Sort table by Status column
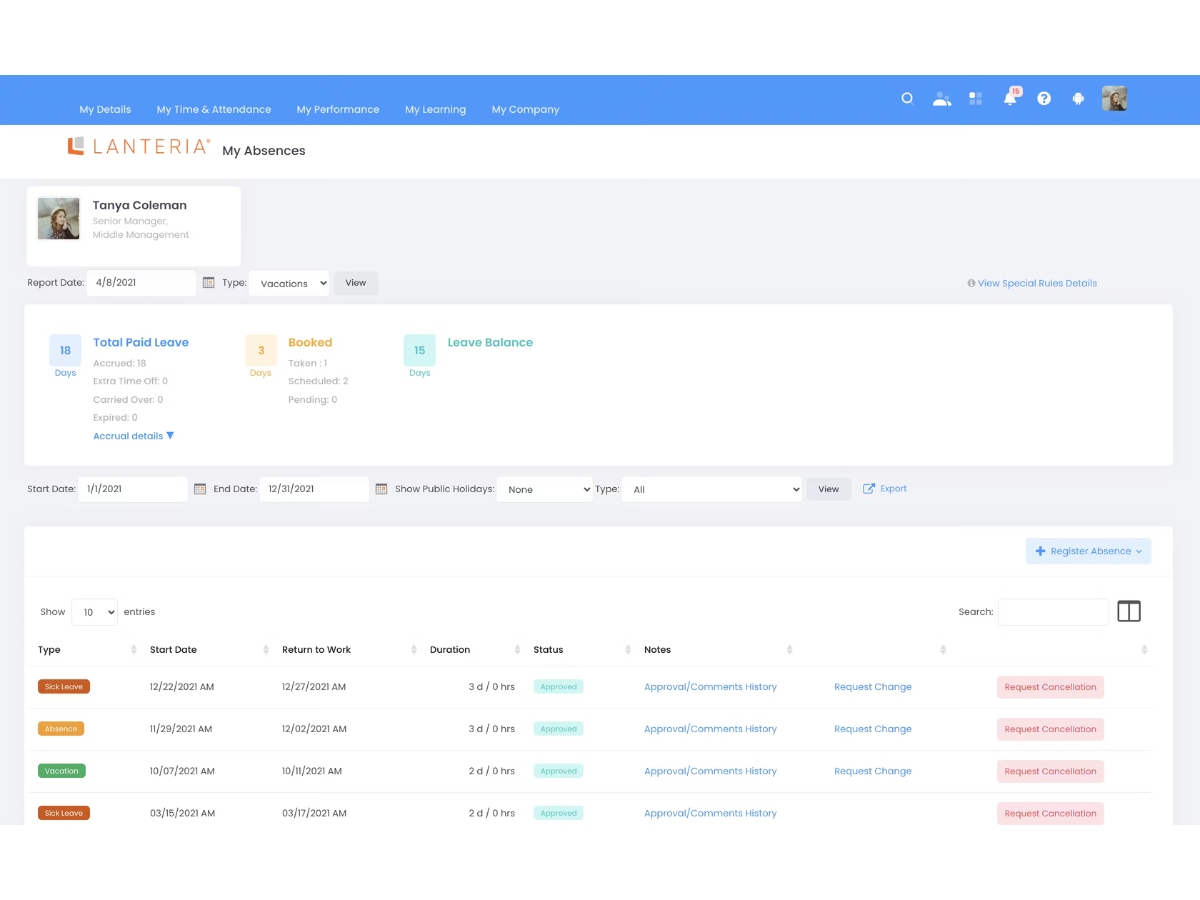The width and height of the screenshot is (1200, 900). [628, 650]
